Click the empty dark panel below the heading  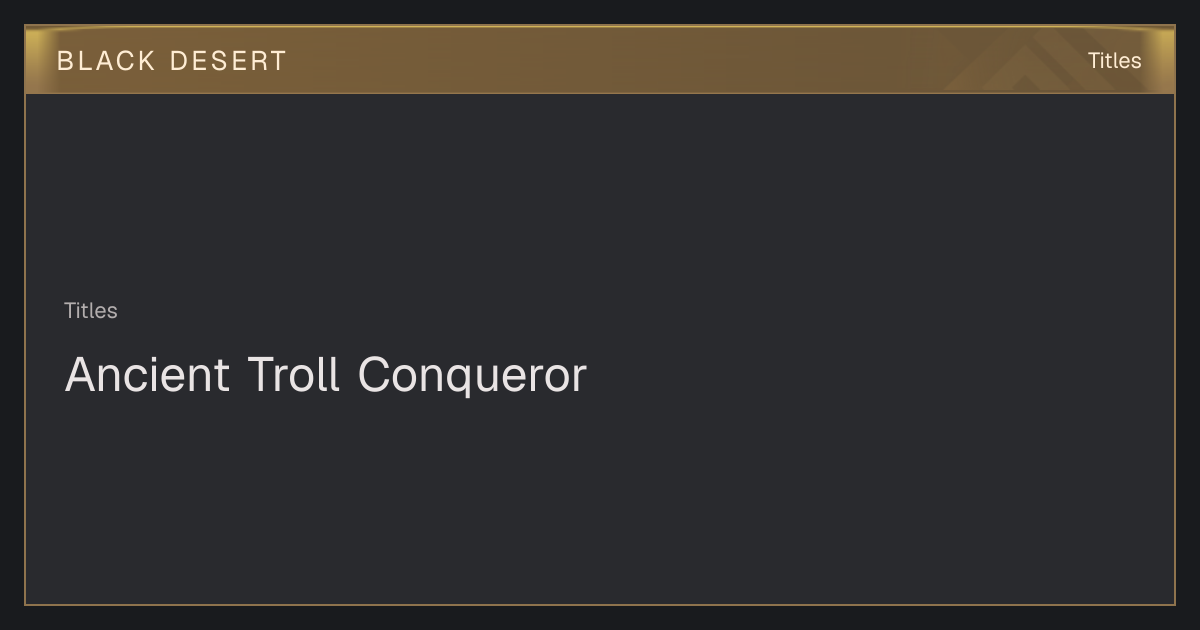click(x=600, y=500)
